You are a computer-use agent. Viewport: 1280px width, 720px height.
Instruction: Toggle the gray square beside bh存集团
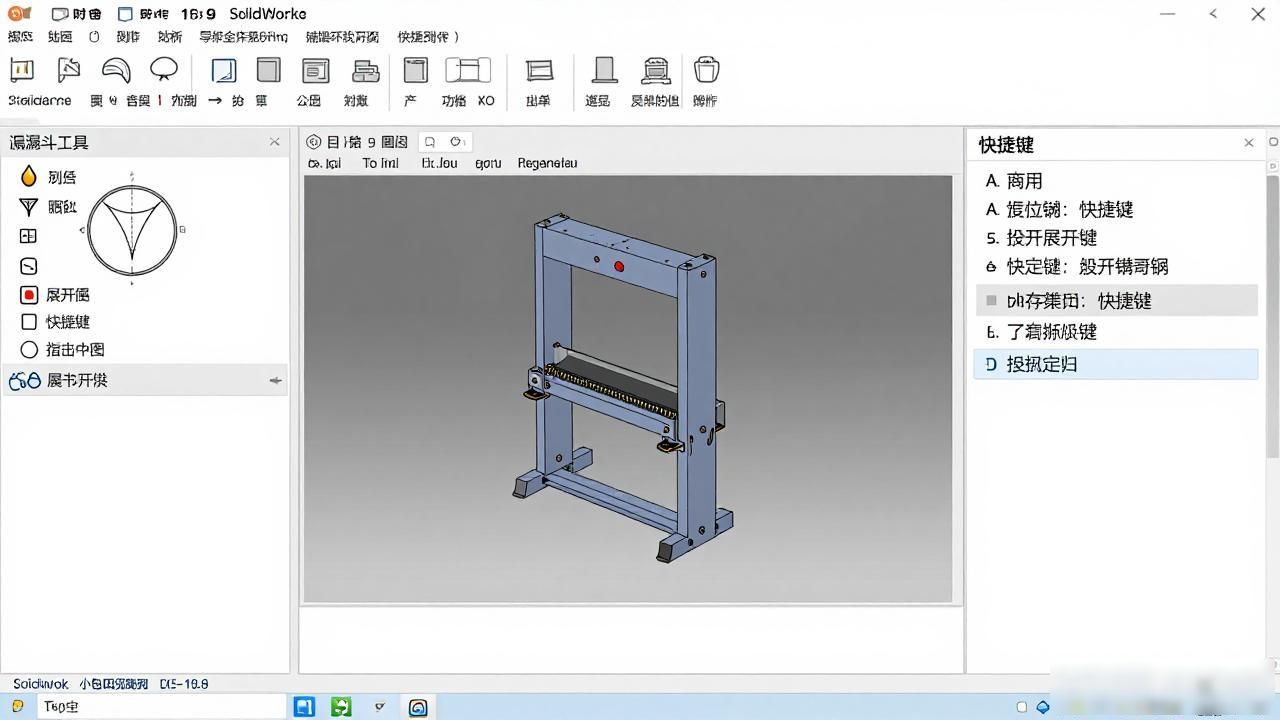click(x=991, y=300)
